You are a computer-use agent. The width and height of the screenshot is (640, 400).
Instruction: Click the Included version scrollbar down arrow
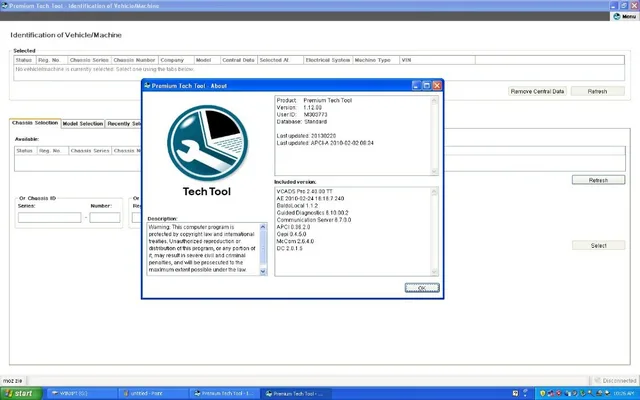pos(434,272)
